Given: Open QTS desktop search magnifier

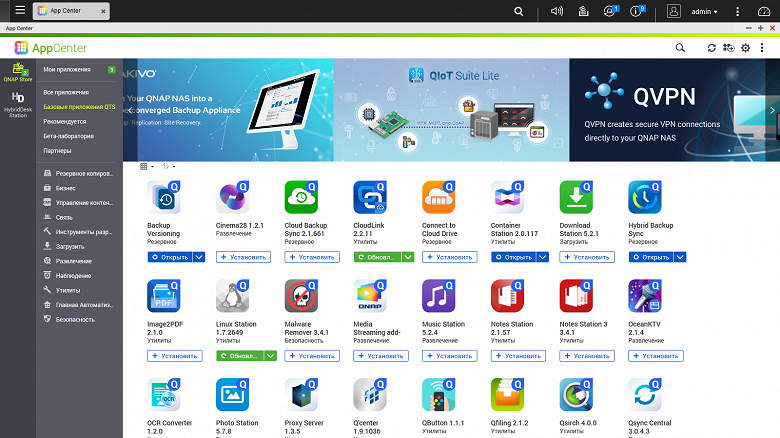Looking at the screenshot, I should pyautogui.click(x=518, y=11).
